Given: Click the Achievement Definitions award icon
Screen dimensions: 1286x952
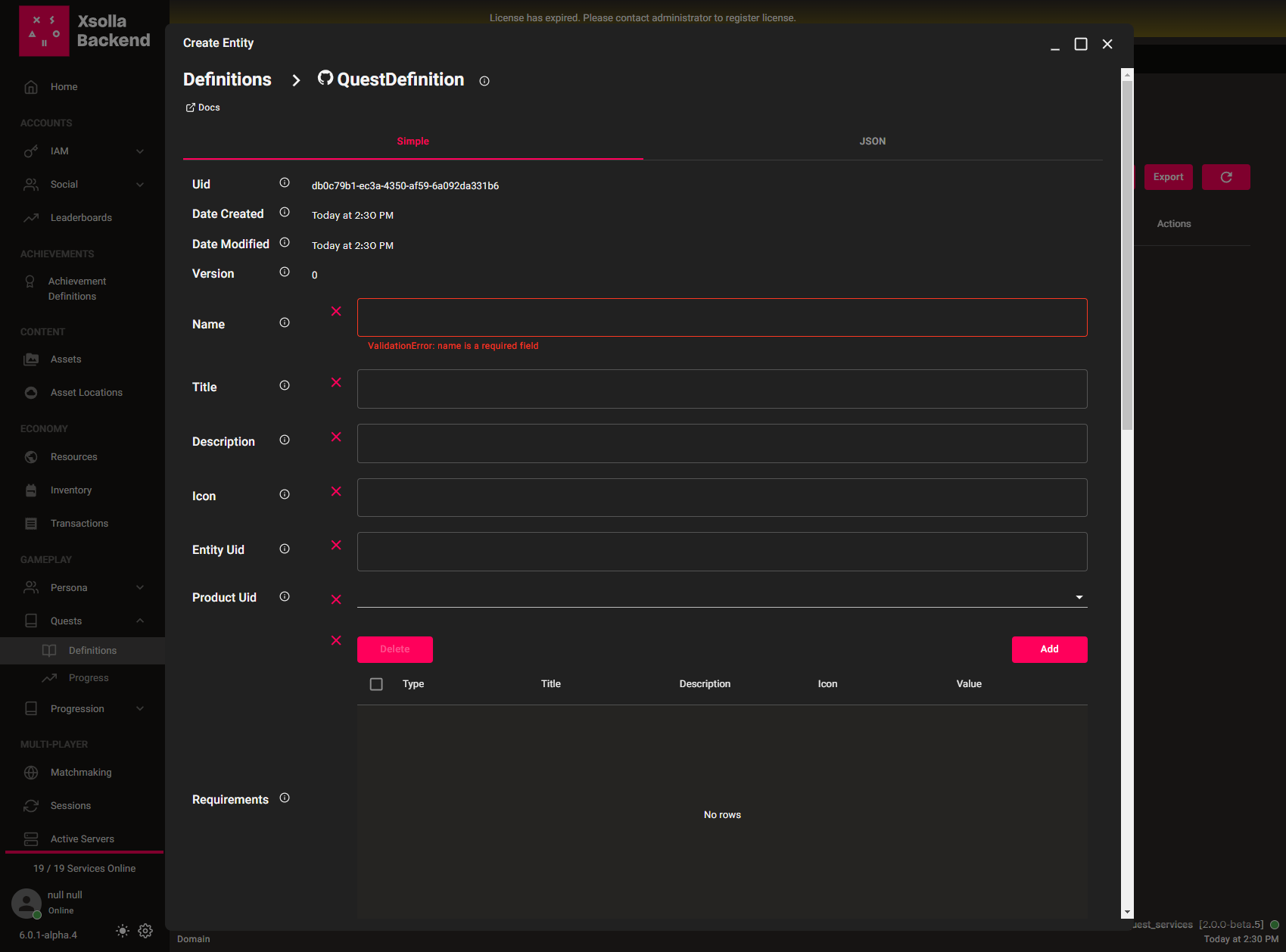Looking at the screenshot, I should [30, 282].
